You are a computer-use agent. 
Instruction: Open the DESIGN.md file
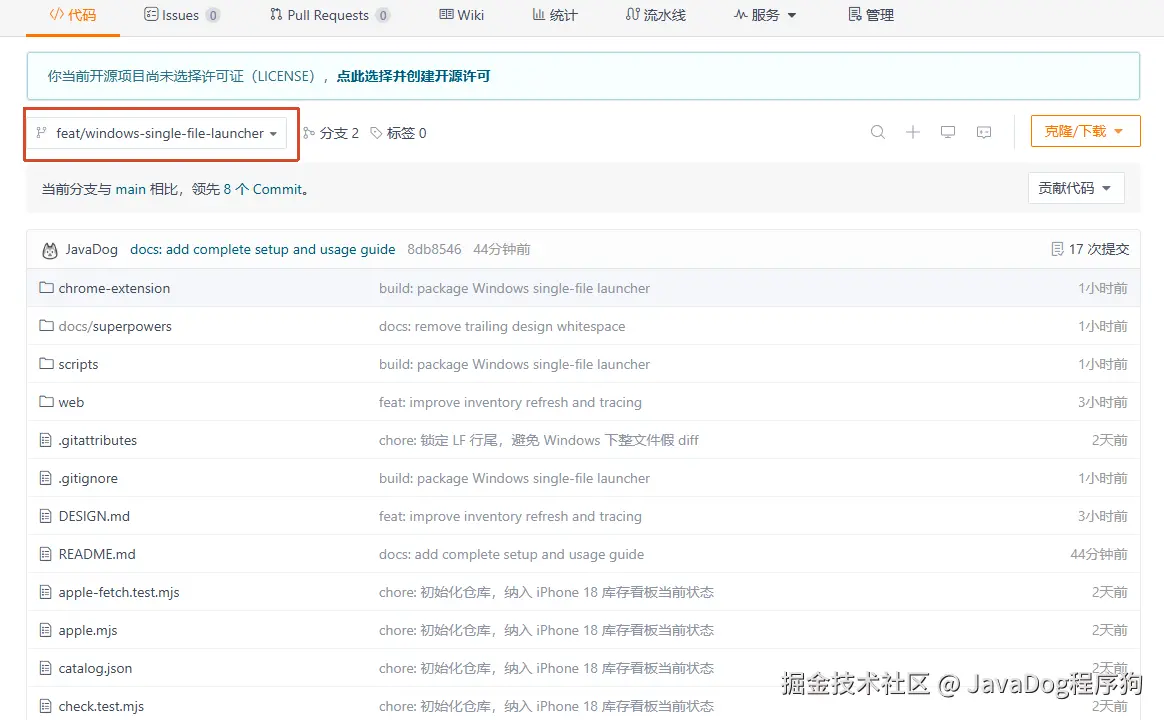click(94, 516)
